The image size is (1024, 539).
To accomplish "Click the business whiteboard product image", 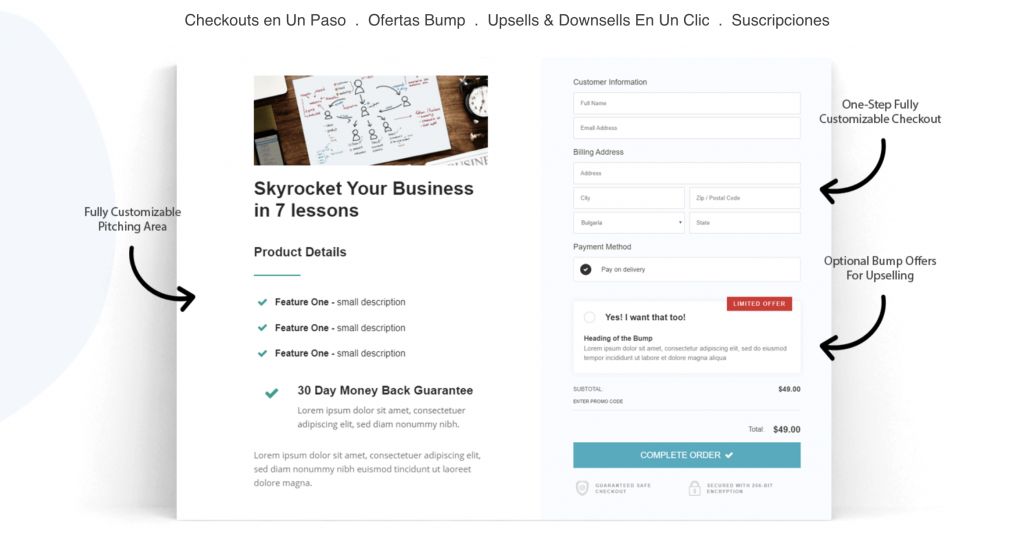I will point(370,120).
